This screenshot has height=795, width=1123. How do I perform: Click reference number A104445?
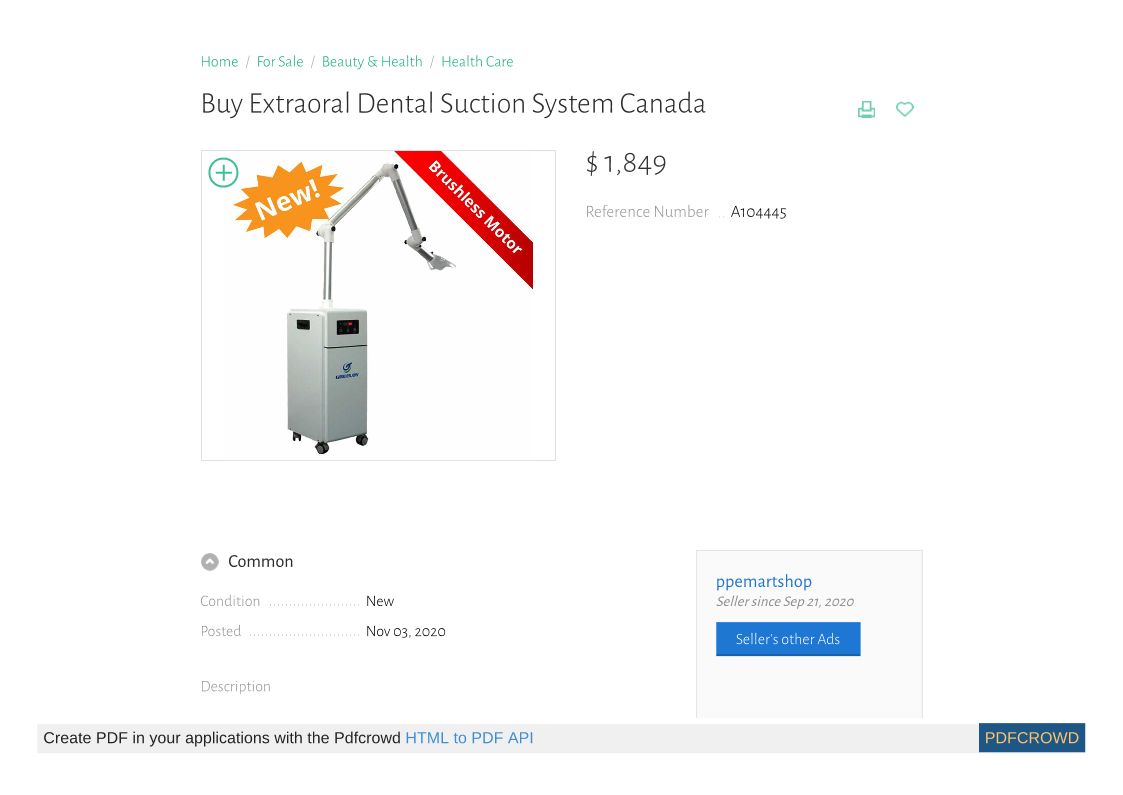pos(758,212)
